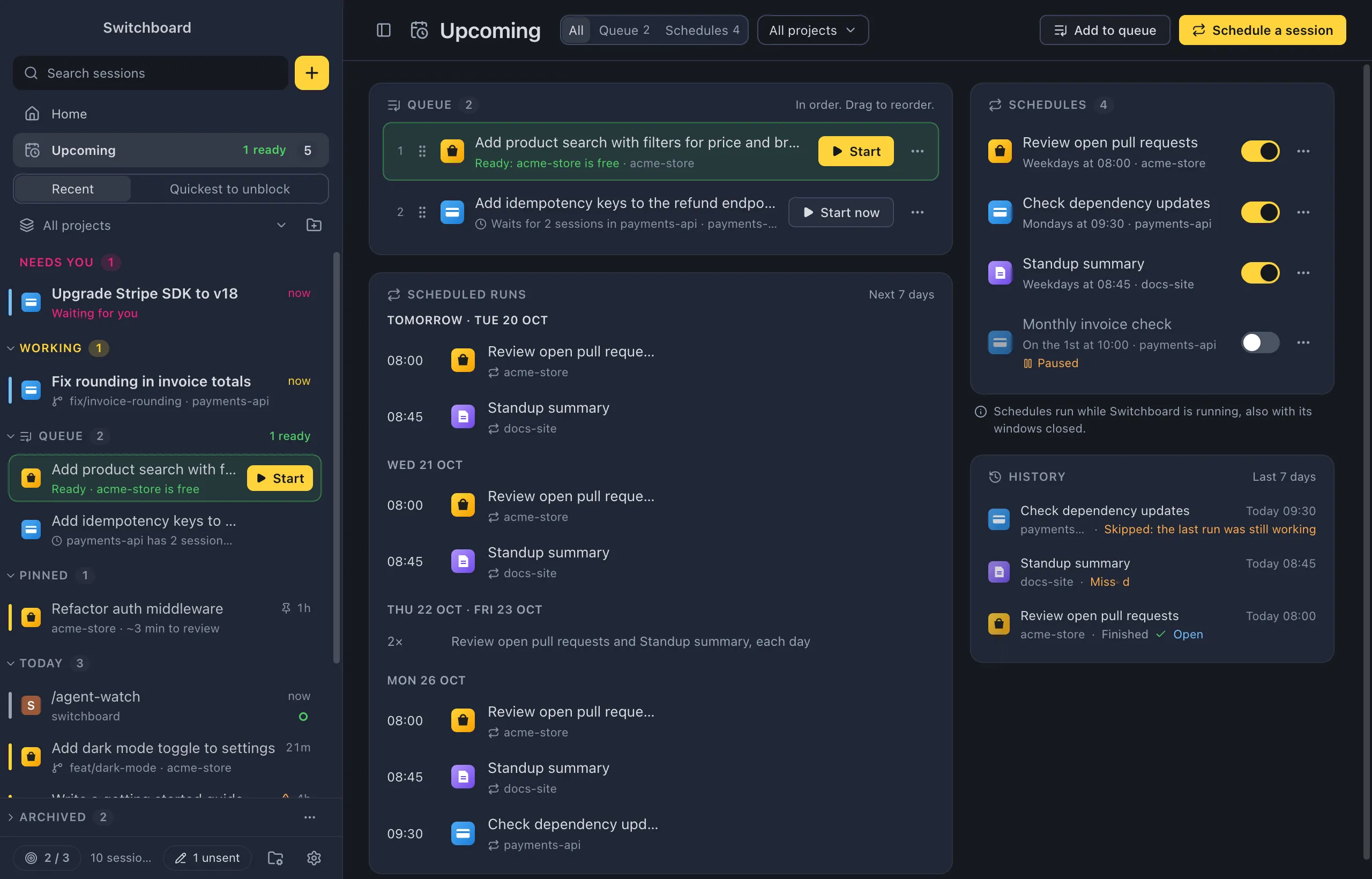Enable the Monthly invoice check schedule toggle
The image size is (1372, 879).
[1260, 342]
